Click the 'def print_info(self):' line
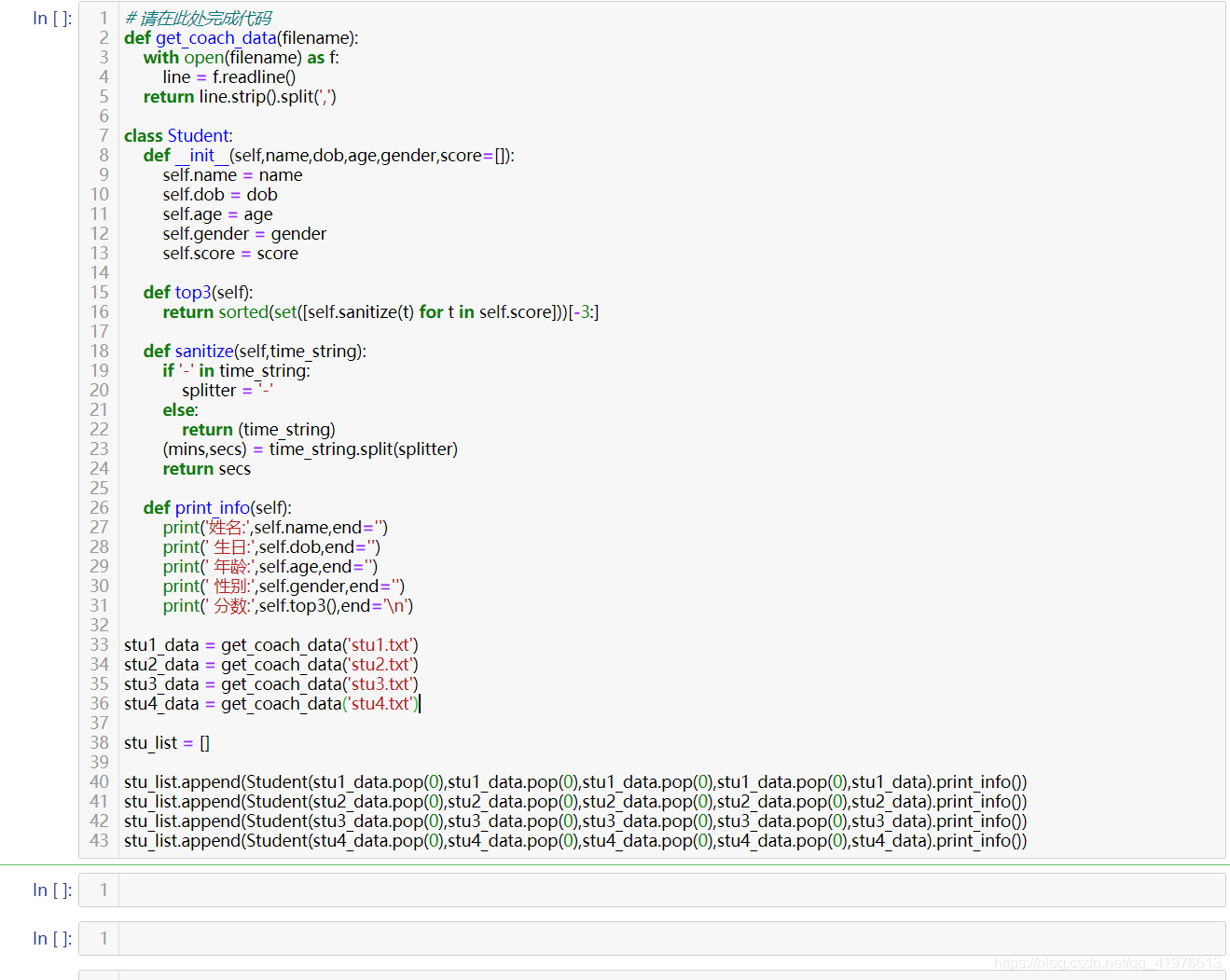 [x=217, y=507]
